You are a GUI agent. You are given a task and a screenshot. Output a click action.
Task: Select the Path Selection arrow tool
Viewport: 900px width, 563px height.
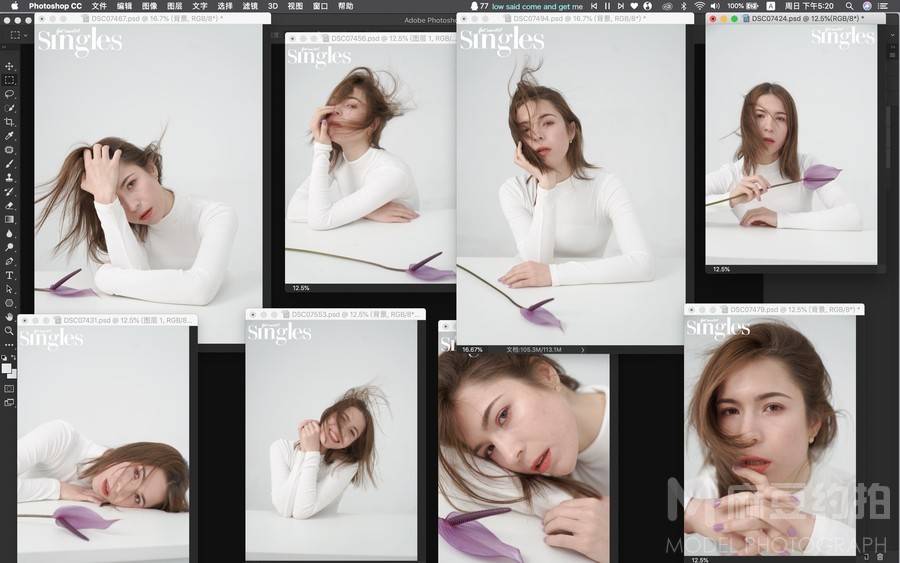9,289
